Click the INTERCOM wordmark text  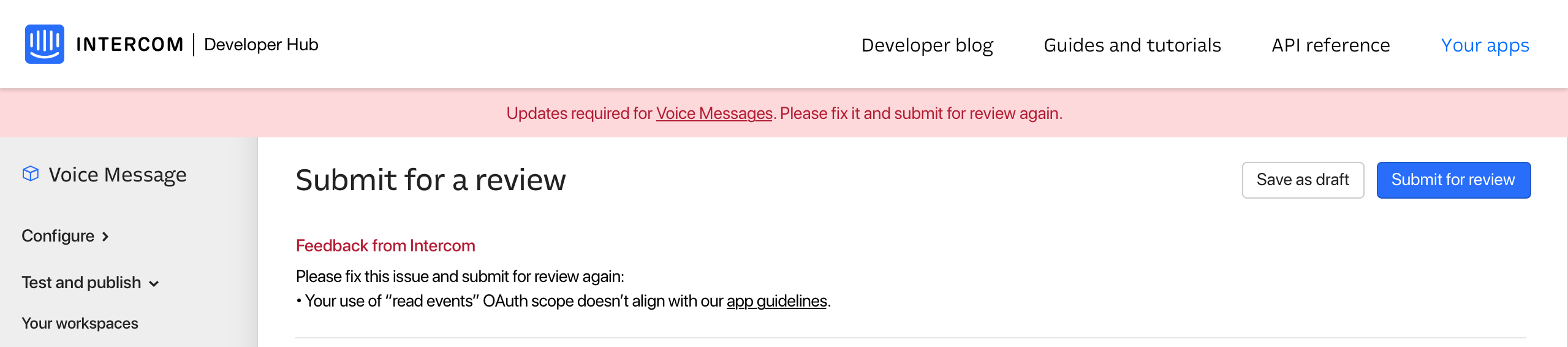click(129, 45)
